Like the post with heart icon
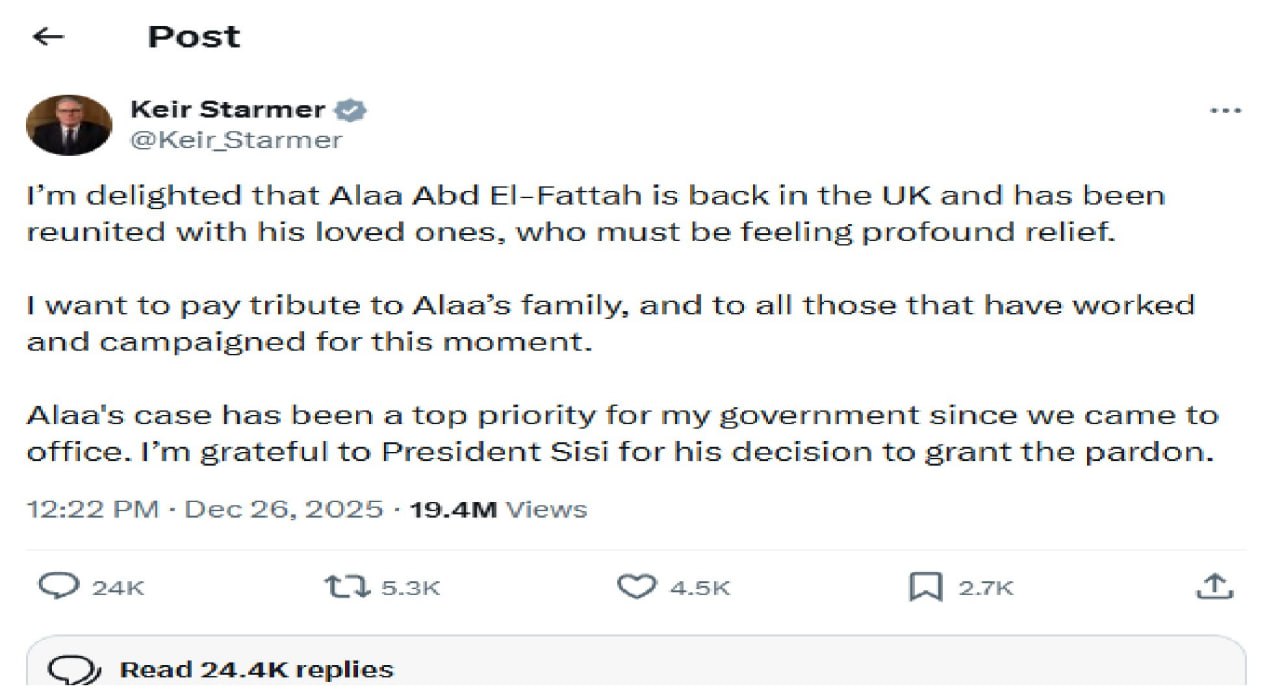The image size is (1280, 691). point(635,586)
